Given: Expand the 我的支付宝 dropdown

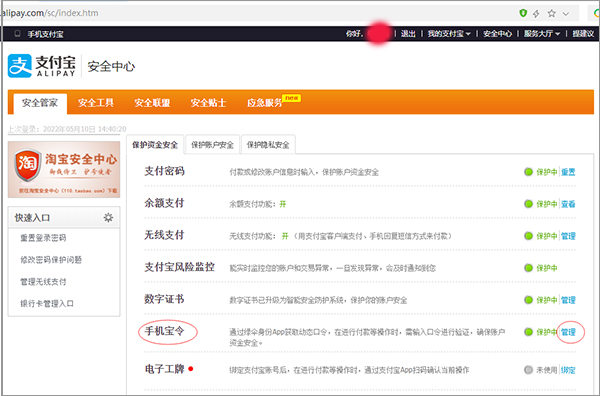Looking at the screenshot, I should [449, 34].
